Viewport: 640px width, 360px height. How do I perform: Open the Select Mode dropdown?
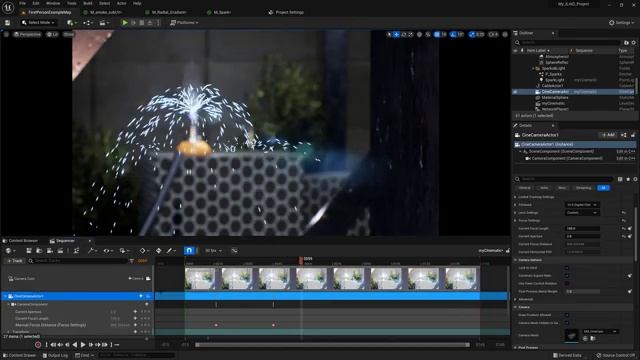38,23
